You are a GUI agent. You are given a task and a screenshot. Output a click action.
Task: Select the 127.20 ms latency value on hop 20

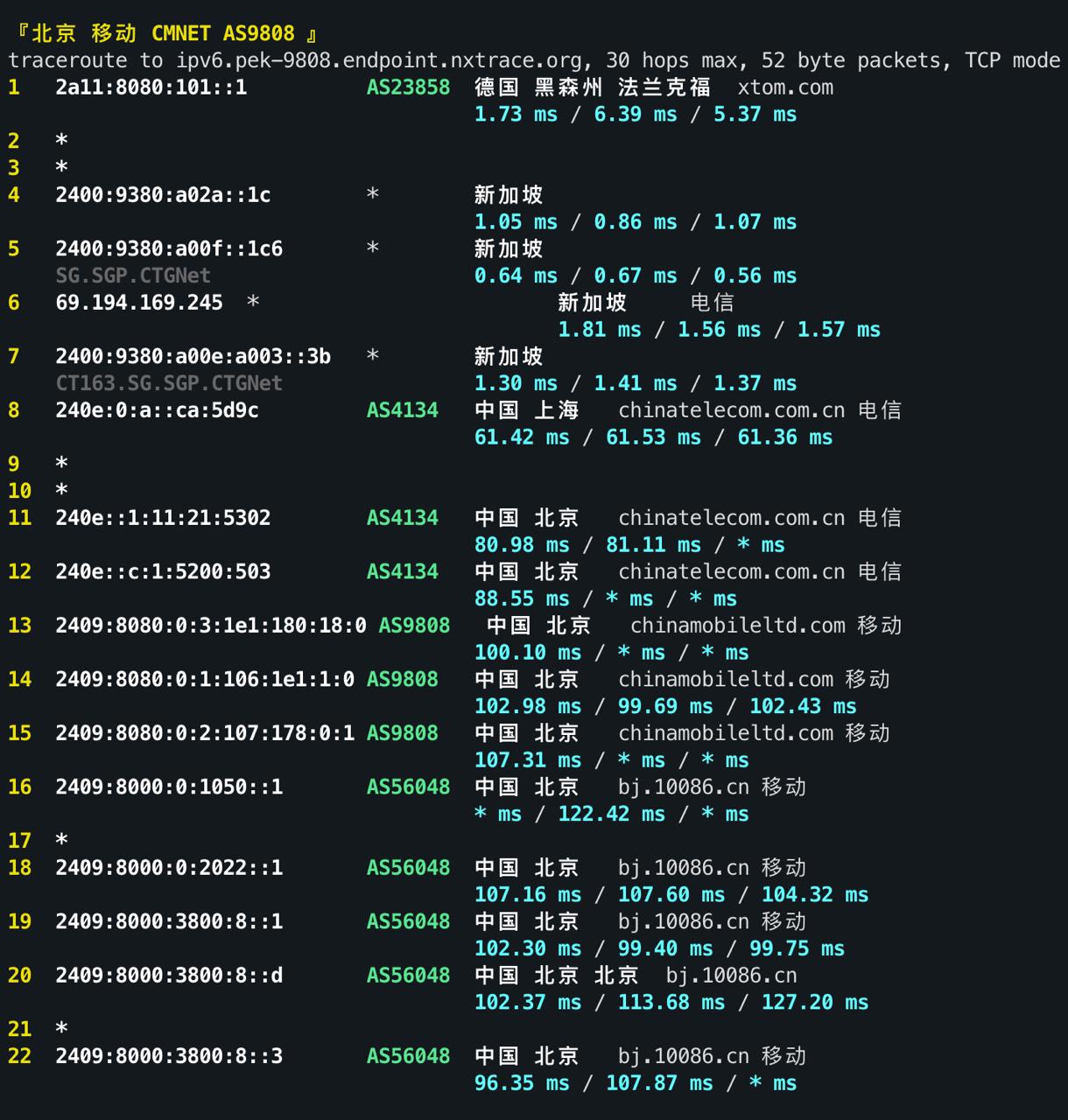point(812,1002)
